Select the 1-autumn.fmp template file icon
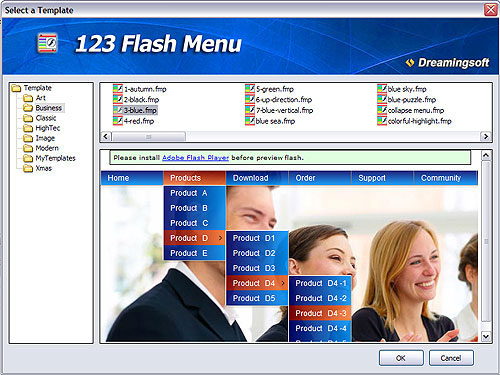 tap(118, 89)
